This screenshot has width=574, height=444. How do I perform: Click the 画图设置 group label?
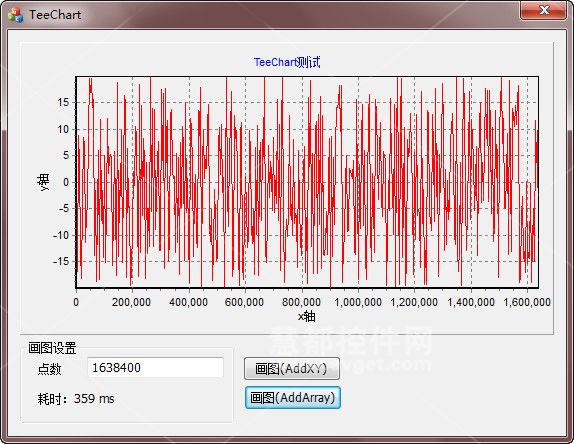tap(52, 348)
